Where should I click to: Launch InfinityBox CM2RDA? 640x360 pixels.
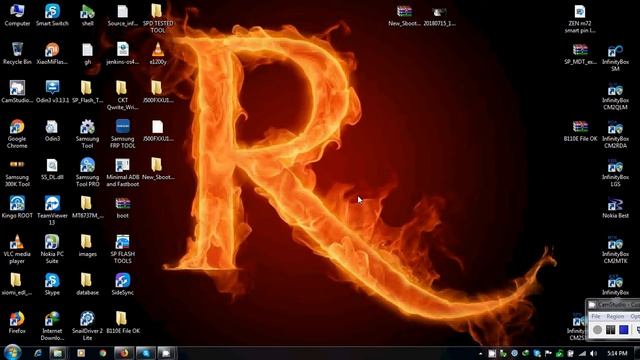pyautogui.click(x=615, y=133)
